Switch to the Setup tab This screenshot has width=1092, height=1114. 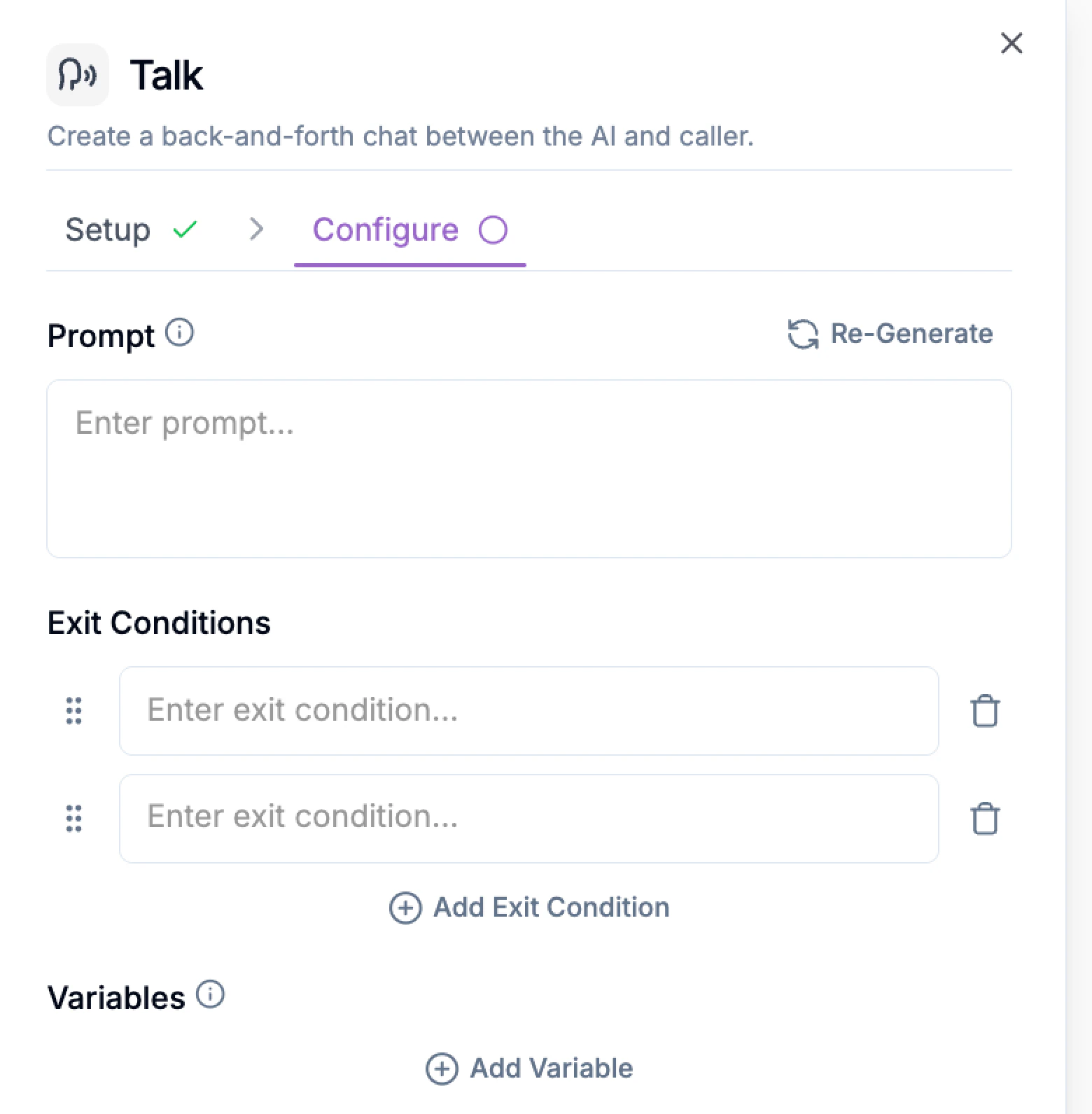point(109,230)
